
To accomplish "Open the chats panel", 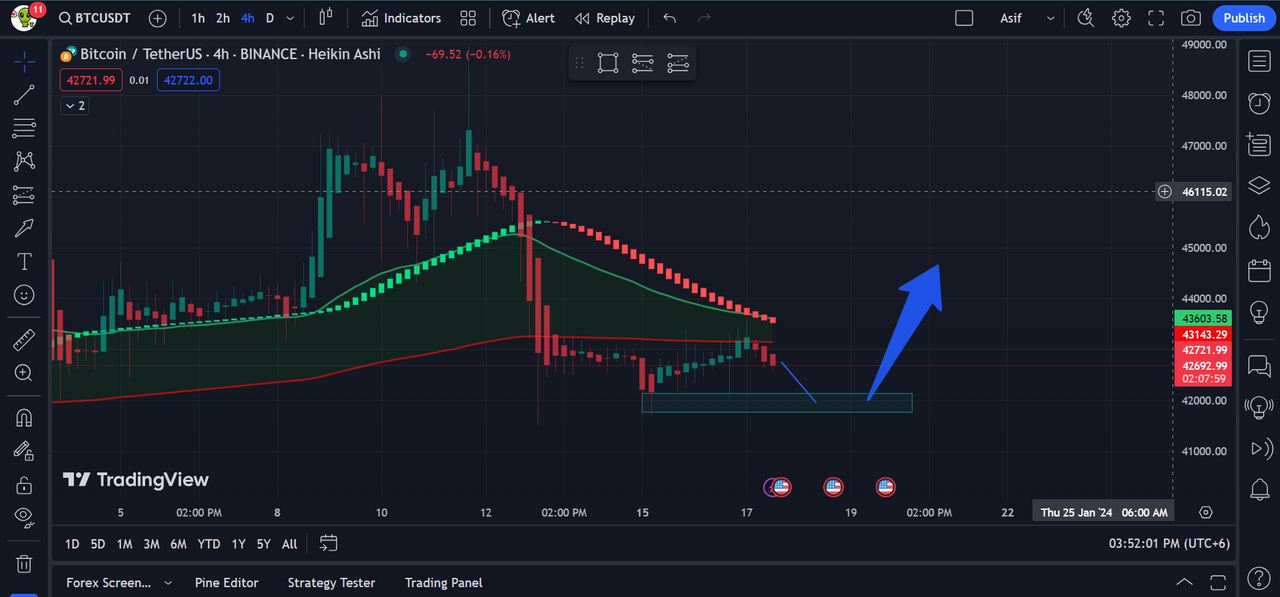I will coord(1259,364).
